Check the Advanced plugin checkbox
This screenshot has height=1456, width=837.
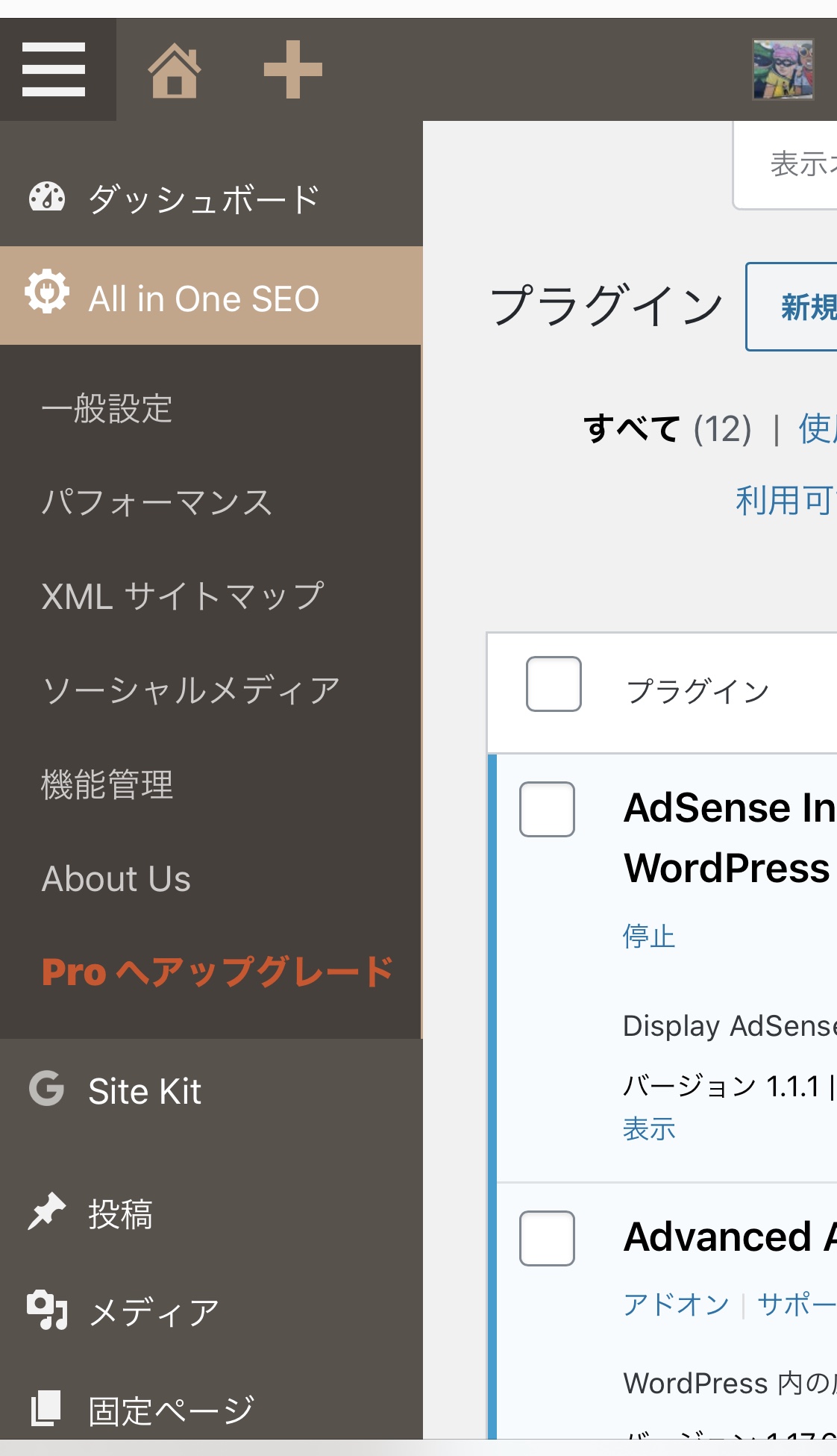click(x=547, y=1238)
